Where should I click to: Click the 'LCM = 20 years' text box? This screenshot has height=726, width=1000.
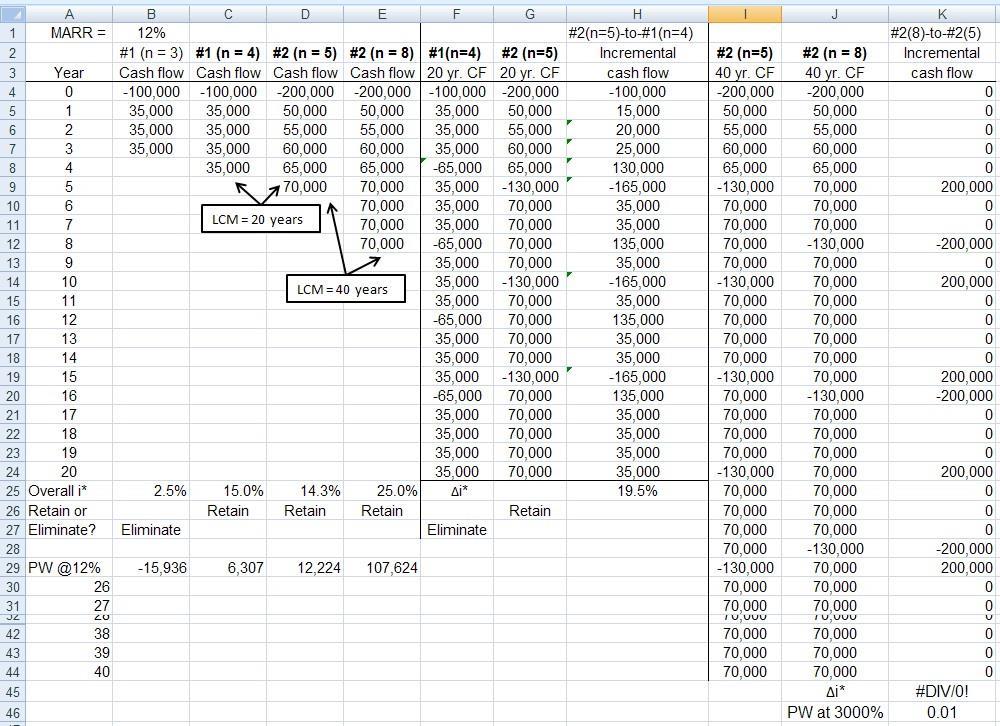tap(261, 219)
